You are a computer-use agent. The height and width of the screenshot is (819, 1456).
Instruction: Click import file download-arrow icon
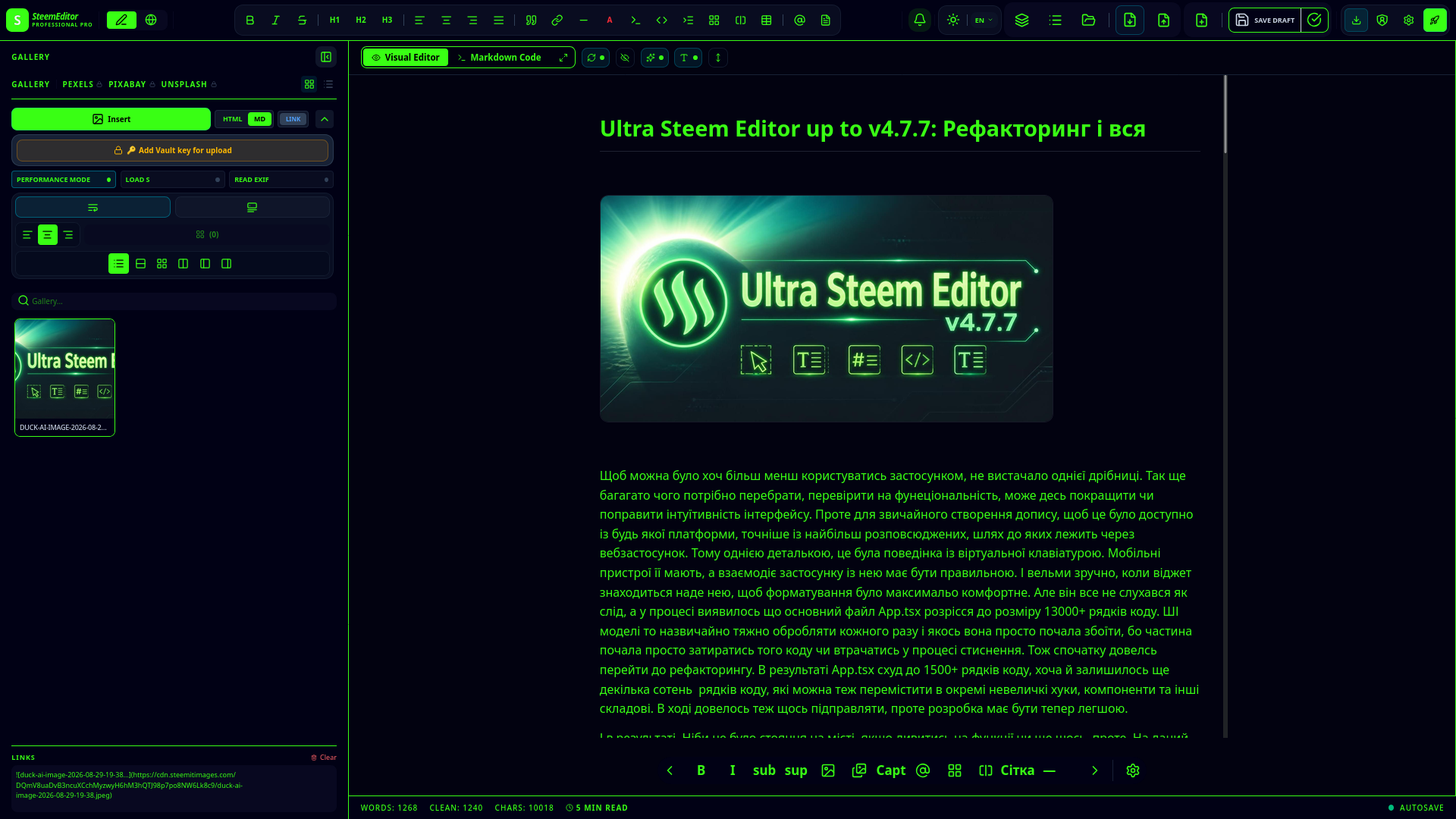tap(1130, 20)
